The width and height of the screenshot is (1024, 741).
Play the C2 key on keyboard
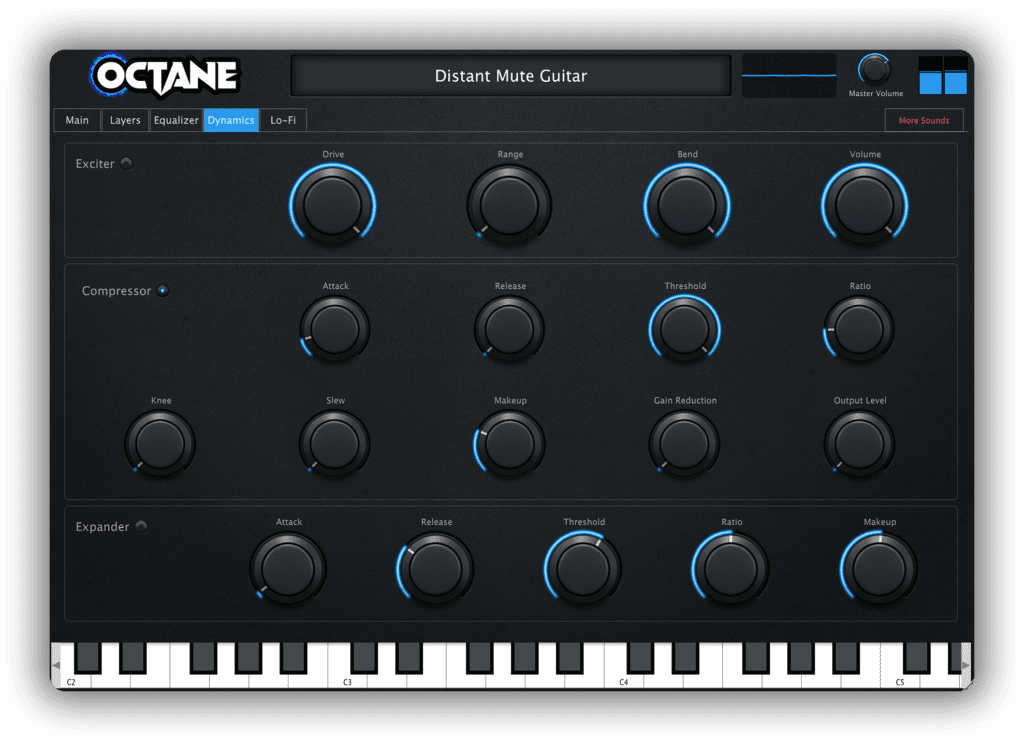point(71,679)
